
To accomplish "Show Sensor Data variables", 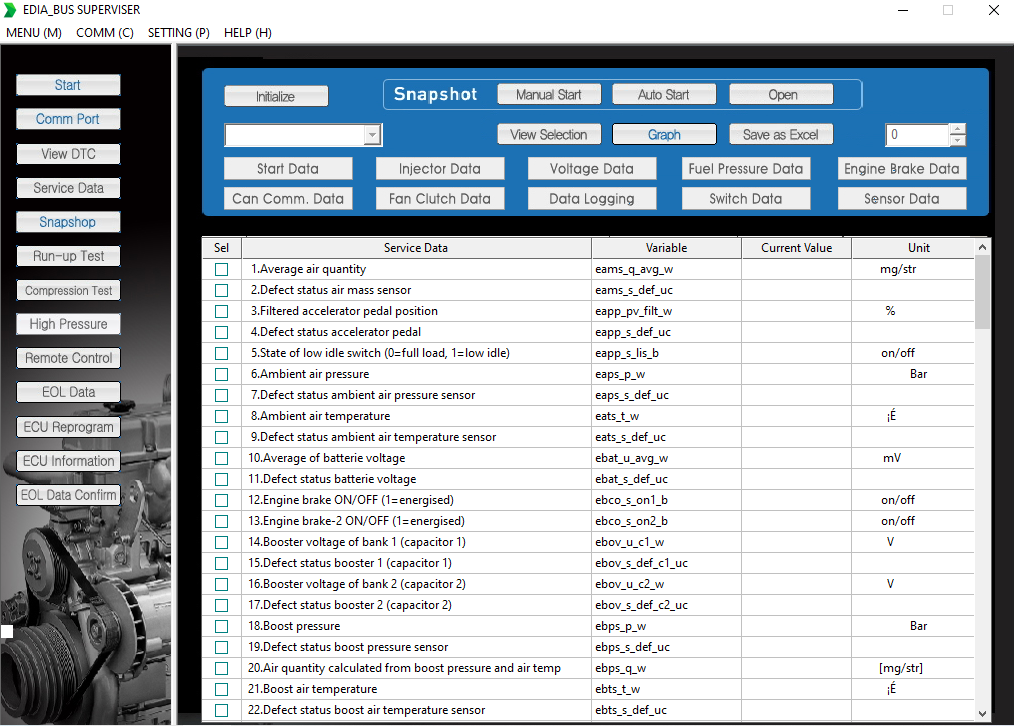I will click(x=902, y=198).
